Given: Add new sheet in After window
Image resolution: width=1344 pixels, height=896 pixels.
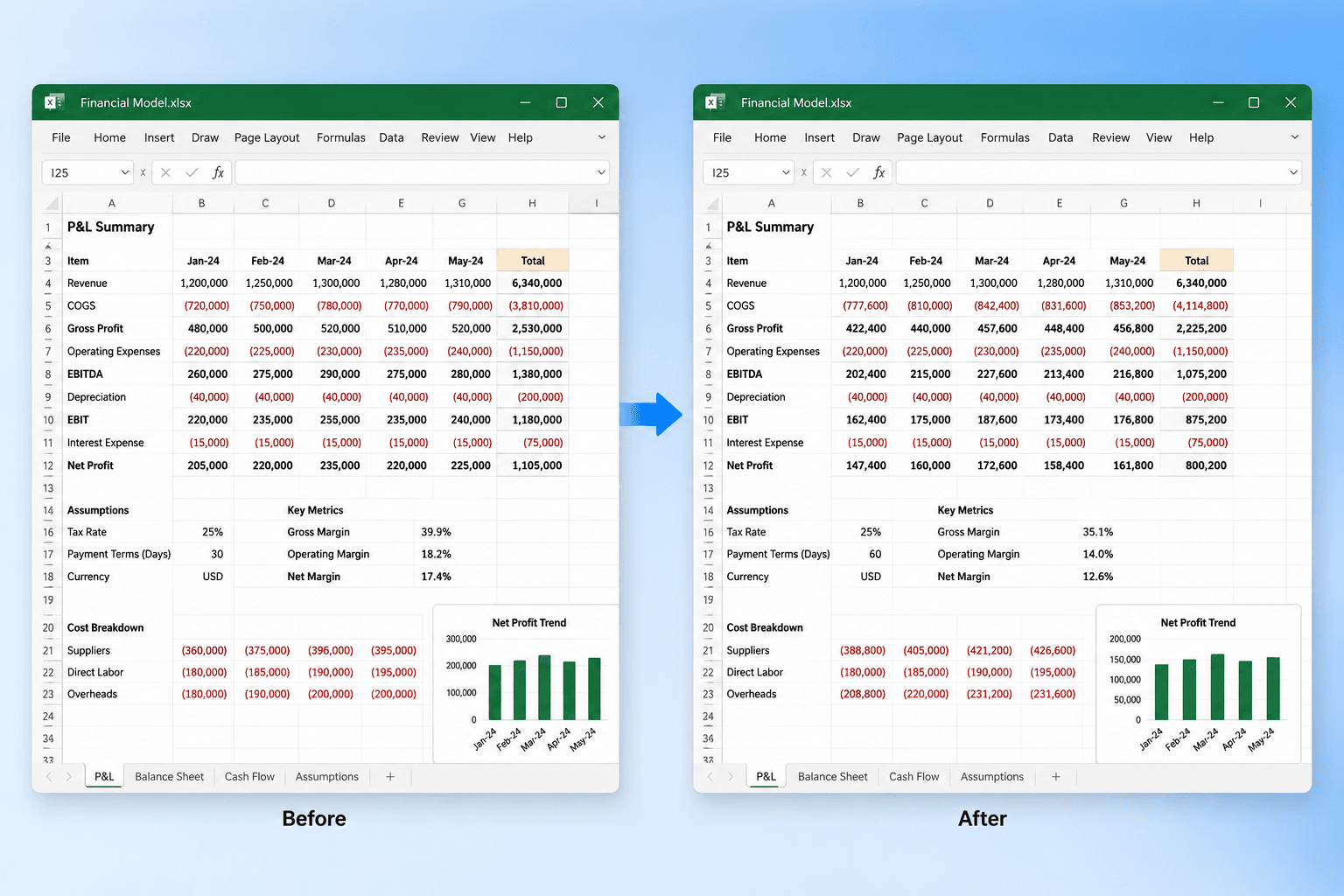Looking at the screenshot, I should pos(1056,777).
